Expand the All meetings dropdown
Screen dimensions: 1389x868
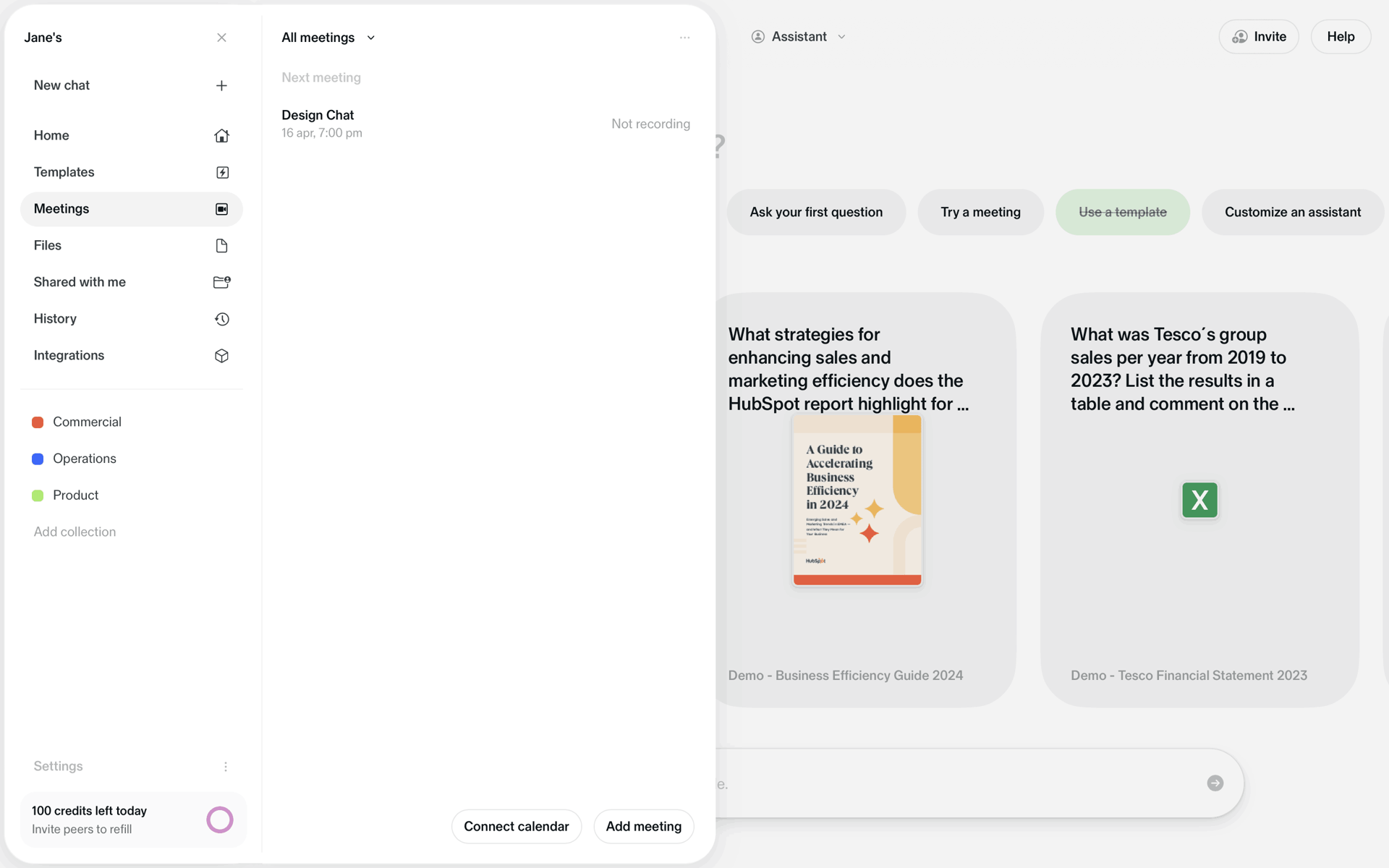click(328, 38)
